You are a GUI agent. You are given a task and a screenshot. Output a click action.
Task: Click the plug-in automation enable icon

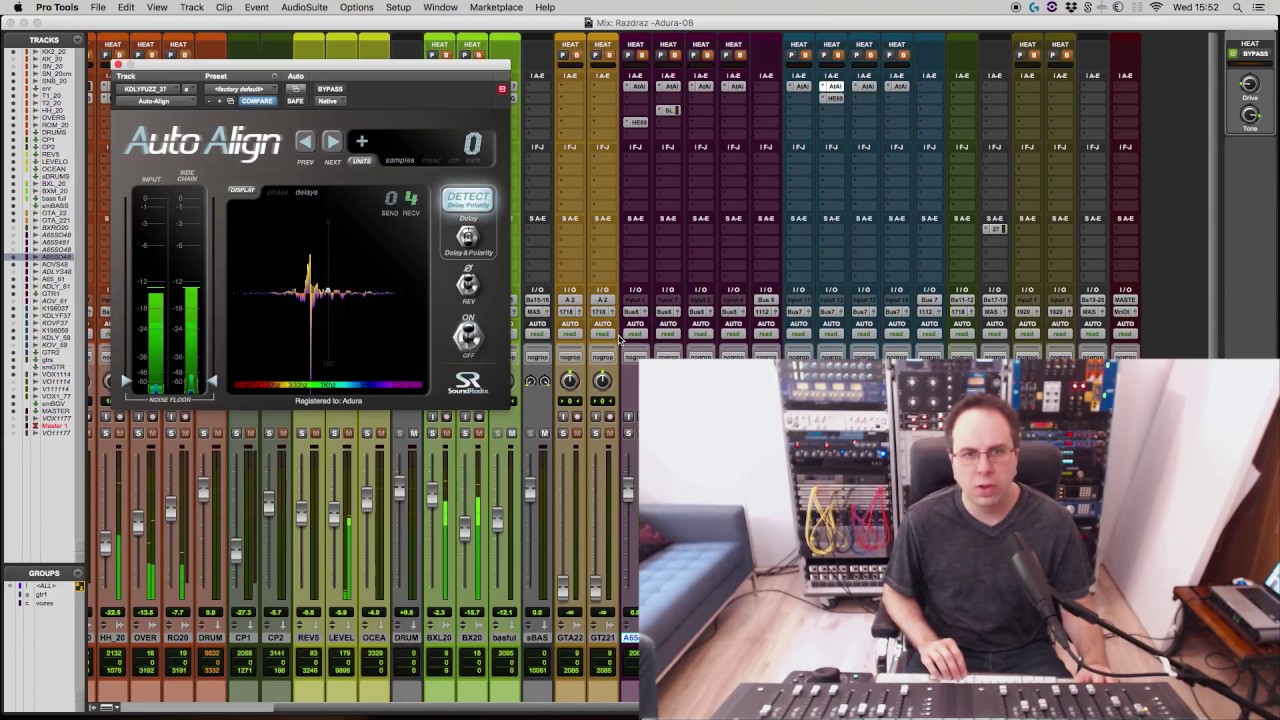tap(295, 89)
